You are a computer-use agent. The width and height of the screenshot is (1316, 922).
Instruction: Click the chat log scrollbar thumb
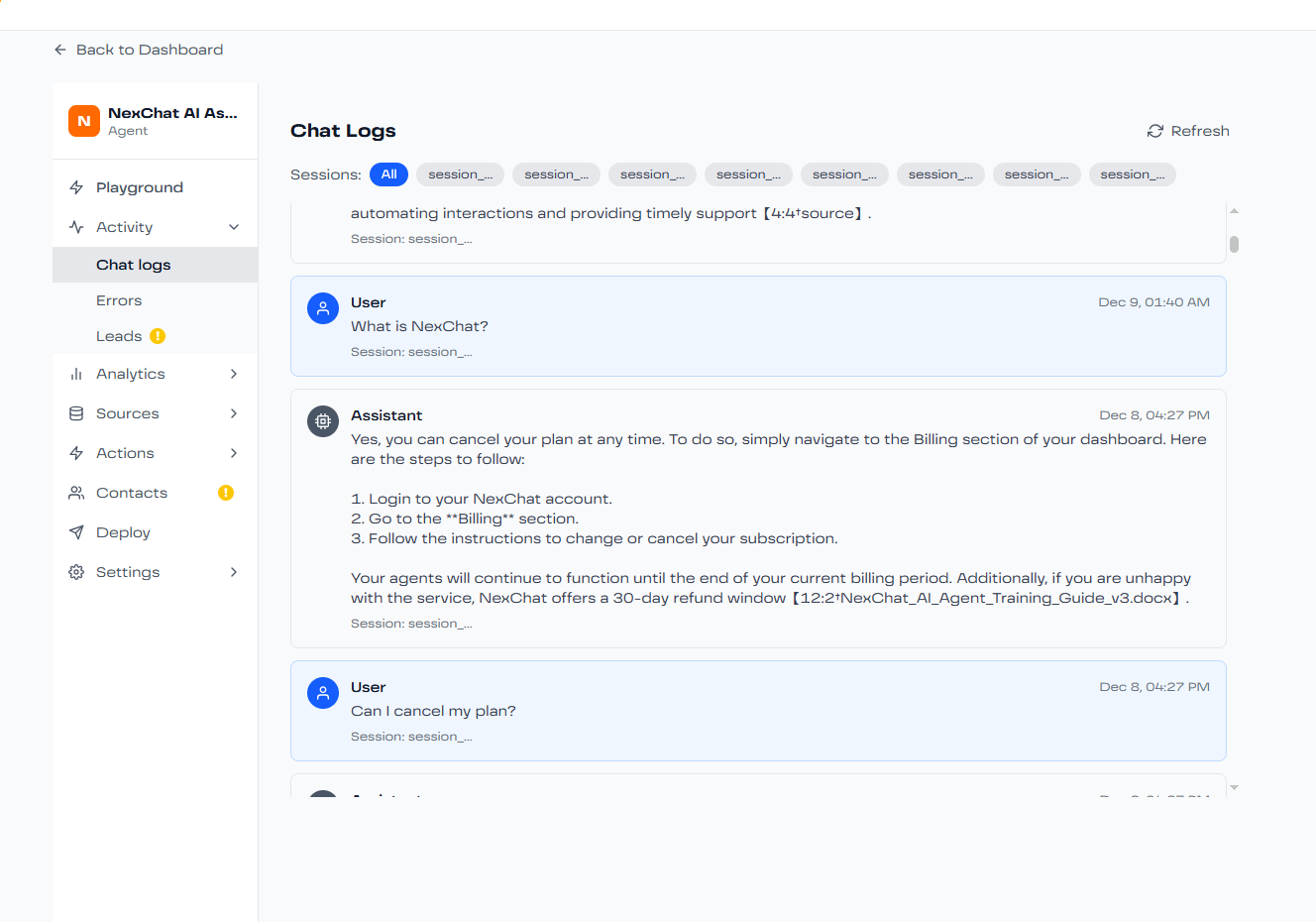coord(1234,244)
